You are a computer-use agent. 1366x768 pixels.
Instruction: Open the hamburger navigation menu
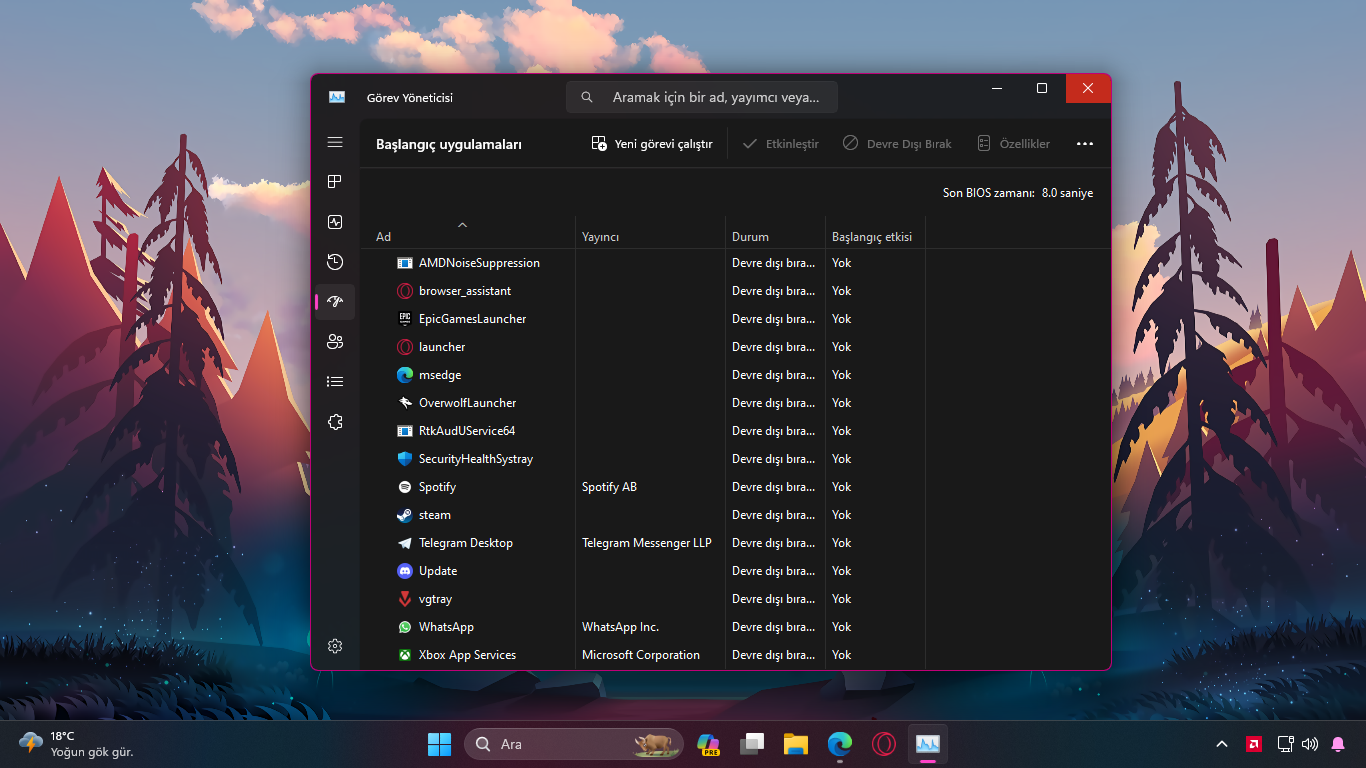335,143
